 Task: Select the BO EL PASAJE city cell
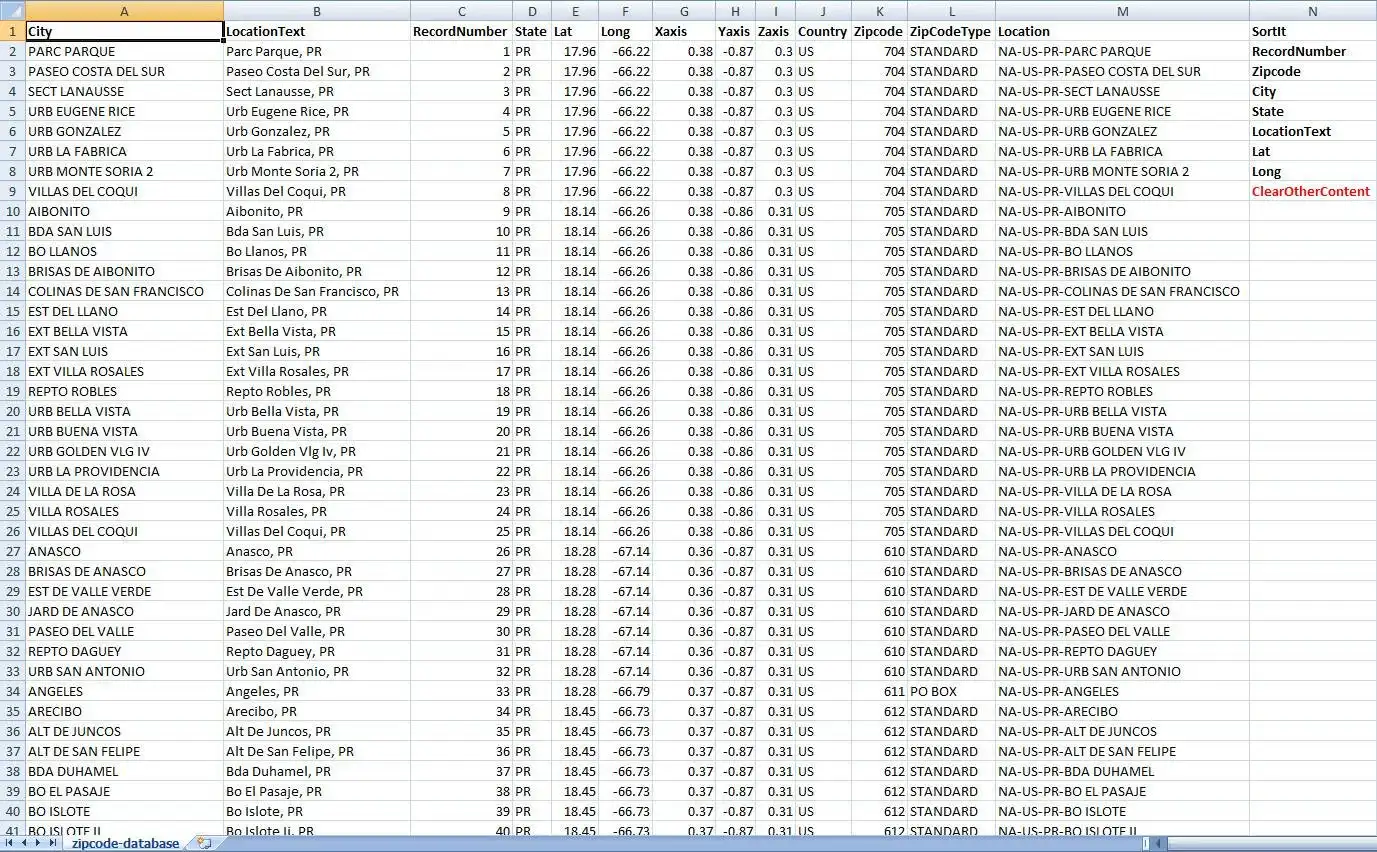coord(124,792)
